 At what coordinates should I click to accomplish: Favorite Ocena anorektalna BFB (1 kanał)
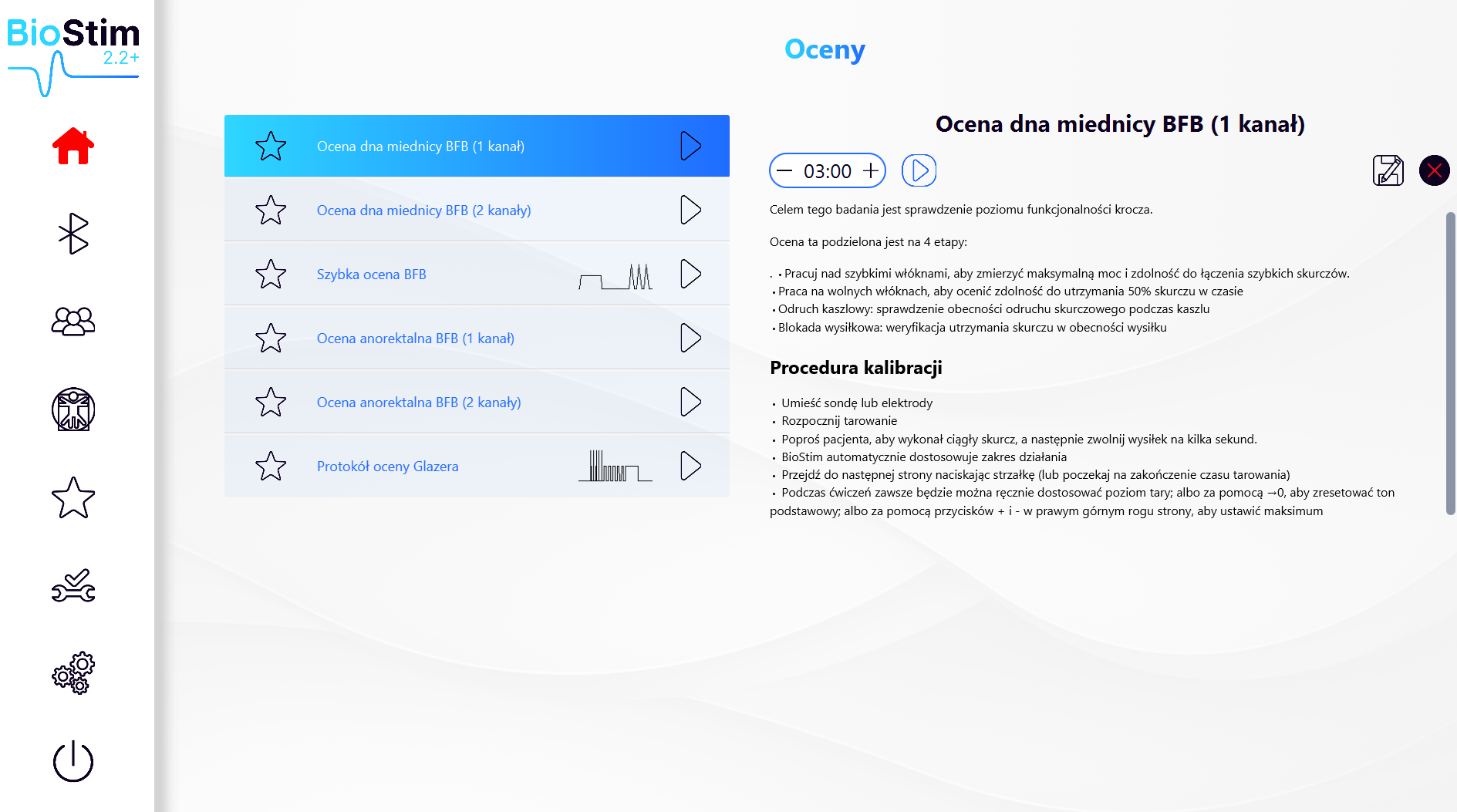(271, 338)
